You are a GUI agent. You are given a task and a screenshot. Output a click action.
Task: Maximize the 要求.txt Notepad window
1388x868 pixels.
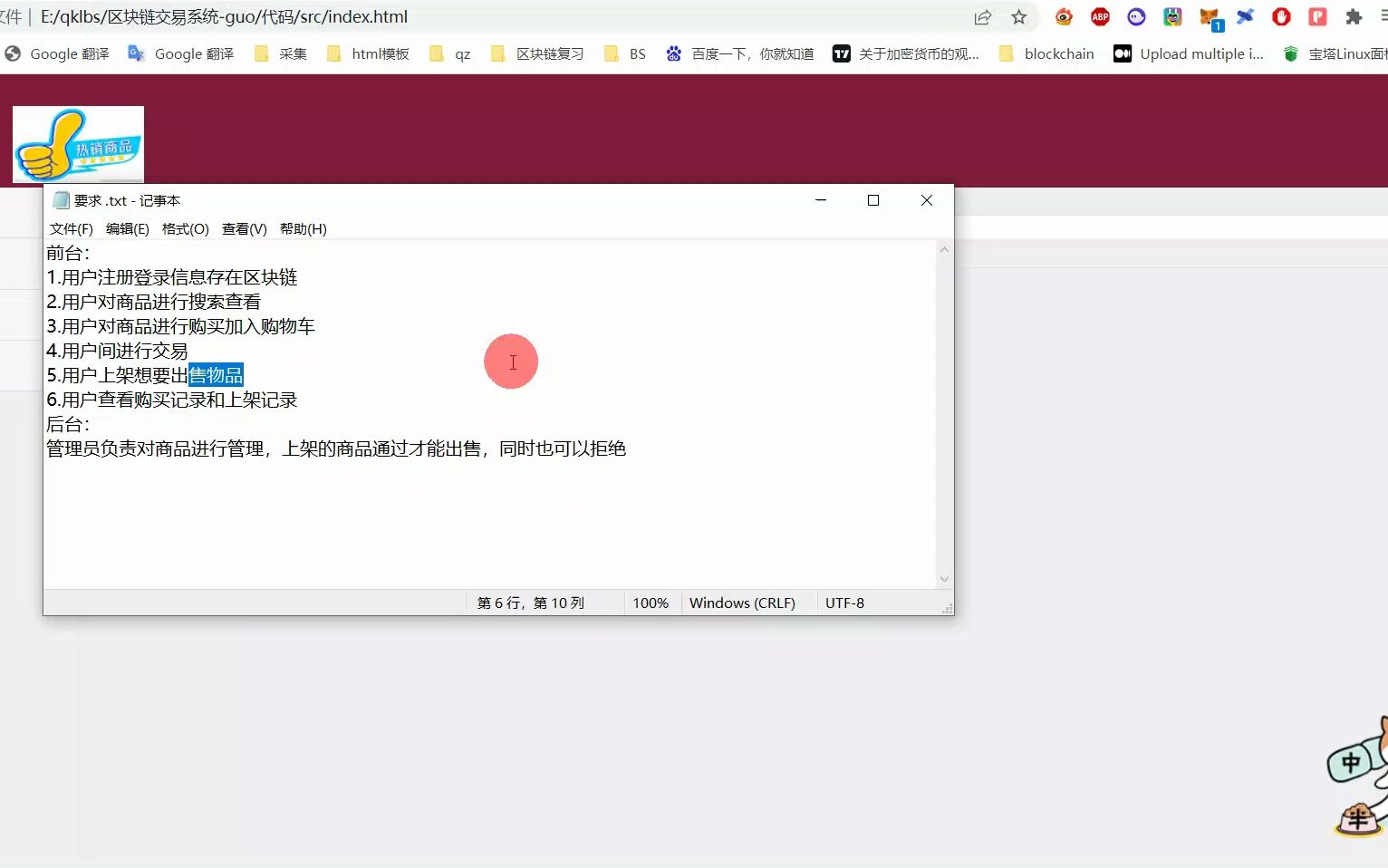[x=873, y=200]
